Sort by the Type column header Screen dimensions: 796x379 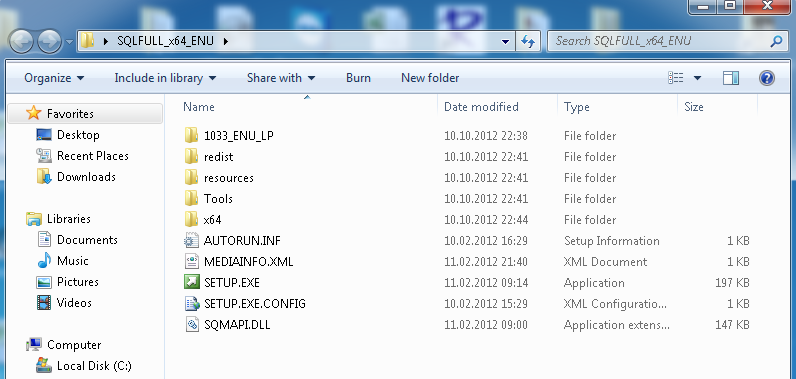577,107
